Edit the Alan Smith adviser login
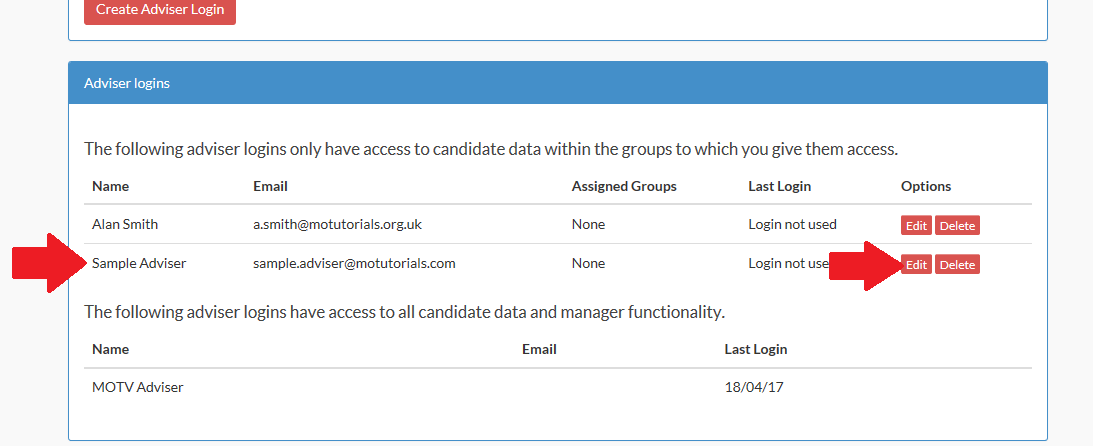The image size is (1093, 446). click(x=916, y=225)
